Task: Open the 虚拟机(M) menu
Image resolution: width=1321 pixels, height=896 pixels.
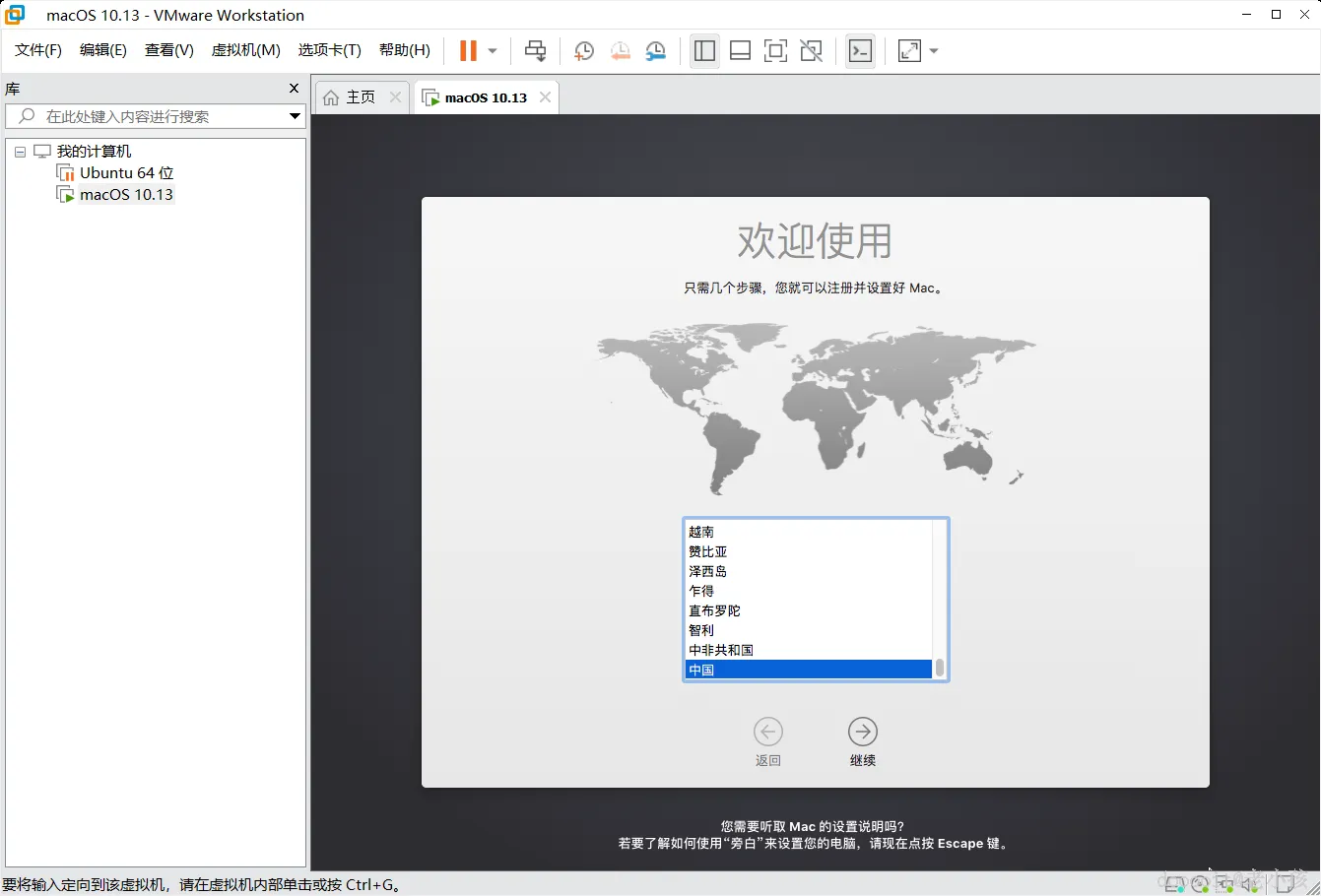Action: tap(245, 50)
